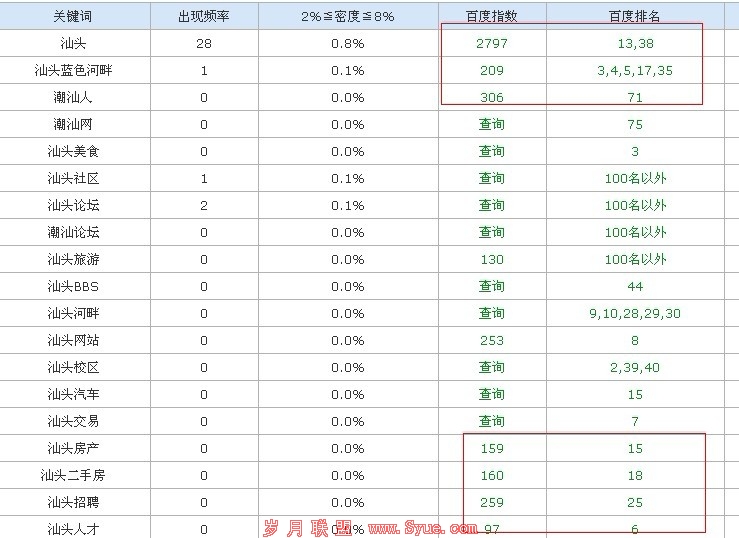The height and width of the screenshot is (538, 739).
Task: Open the 查询 link for 汕头交易
Action: click(x=491, y=422)
